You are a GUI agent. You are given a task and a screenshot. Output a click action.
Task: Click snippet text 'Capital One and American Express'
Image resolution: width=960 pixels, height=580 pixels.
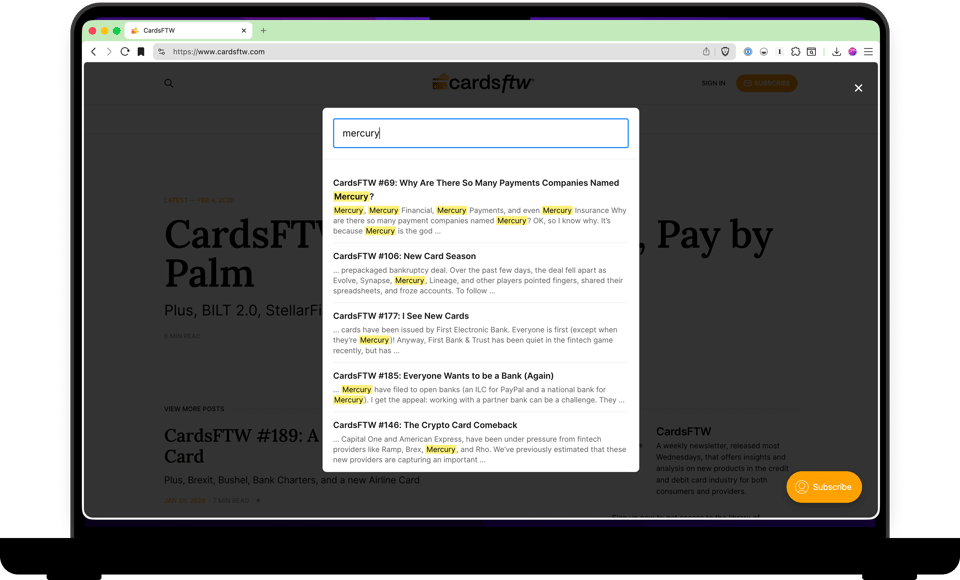pyautogui.click(x=479, y=450)
